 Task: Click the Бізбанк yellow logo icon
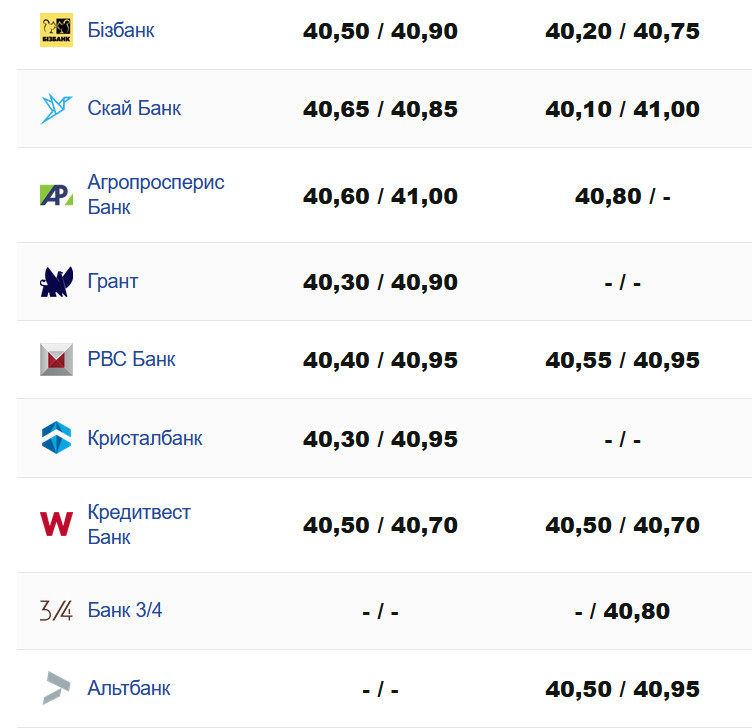[56, 30]
